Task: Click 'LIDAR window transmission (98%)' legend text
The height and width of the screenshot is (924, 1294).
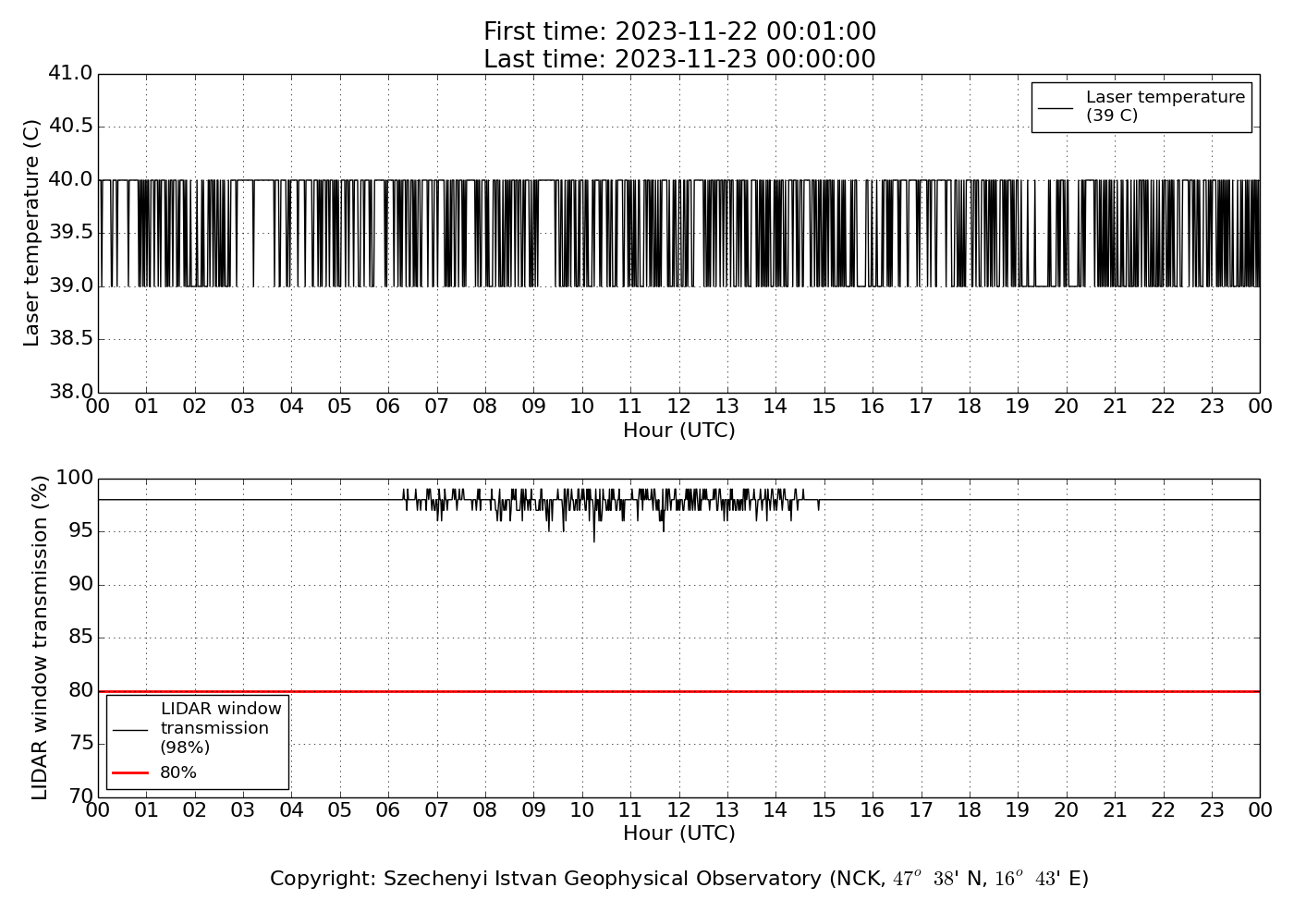Action: [221, 728]
